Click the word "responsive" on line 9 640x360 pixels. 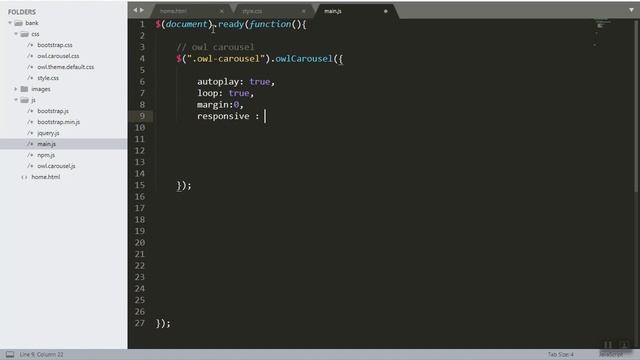click(223, 116)
